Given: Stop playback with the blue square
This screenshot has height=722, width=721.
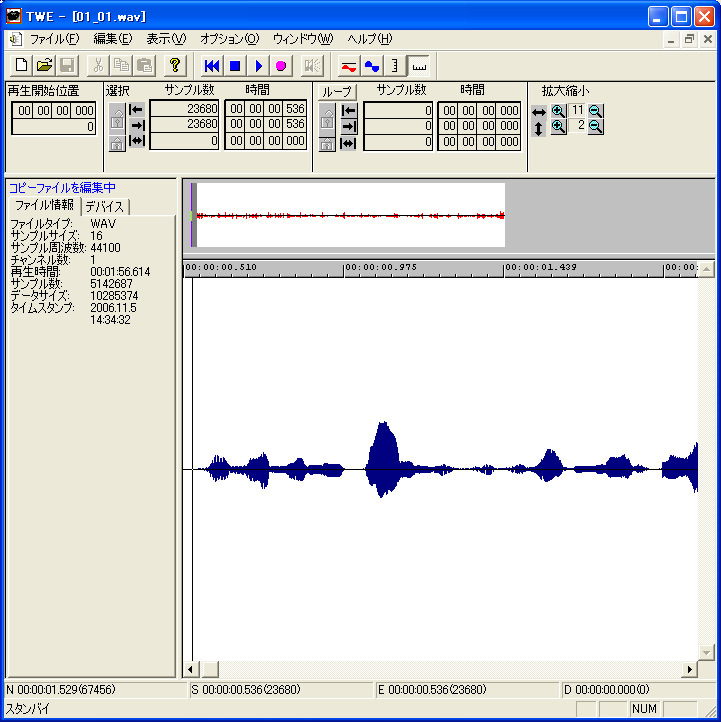Looking at the screenshot, I should point(235,66).
